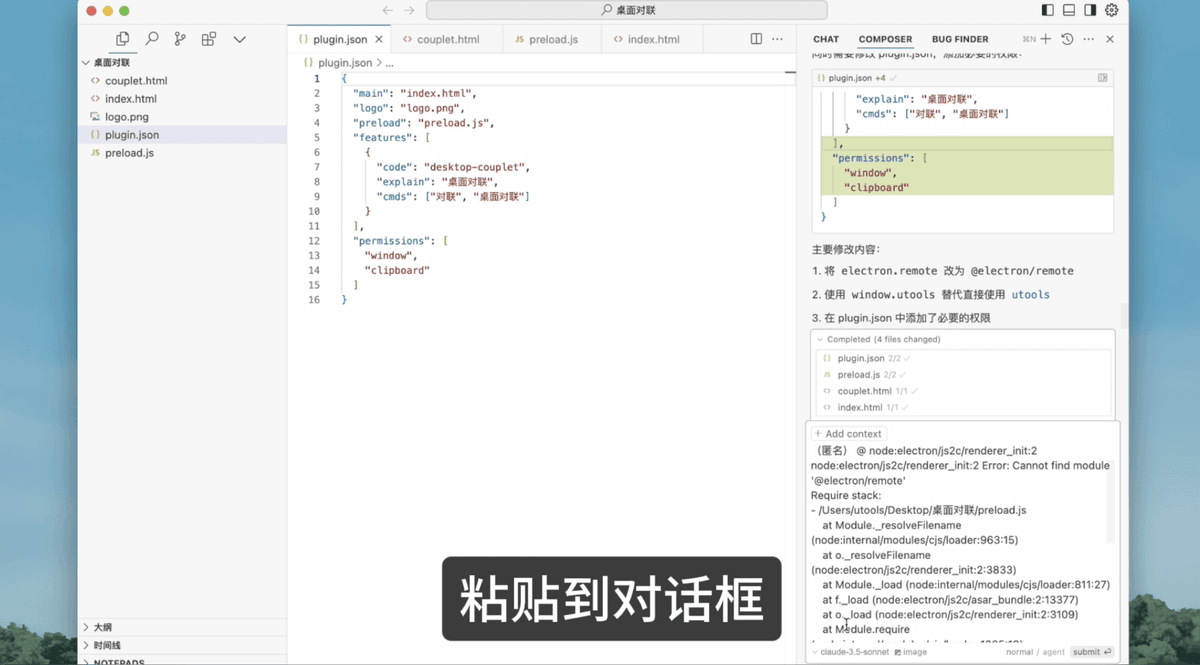Collapse the 桌面对联 folder tree
The image size is (1200, 665).
pyautogui.click(x=86, y=62)
